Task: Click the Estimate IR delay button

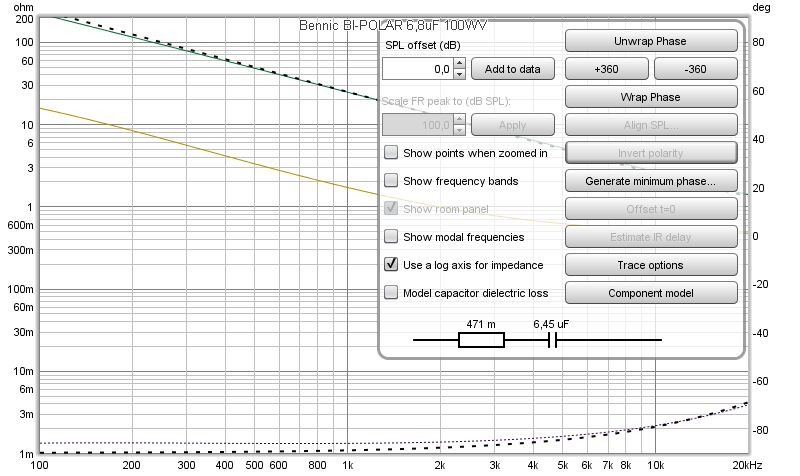Action: click(651, 237)
